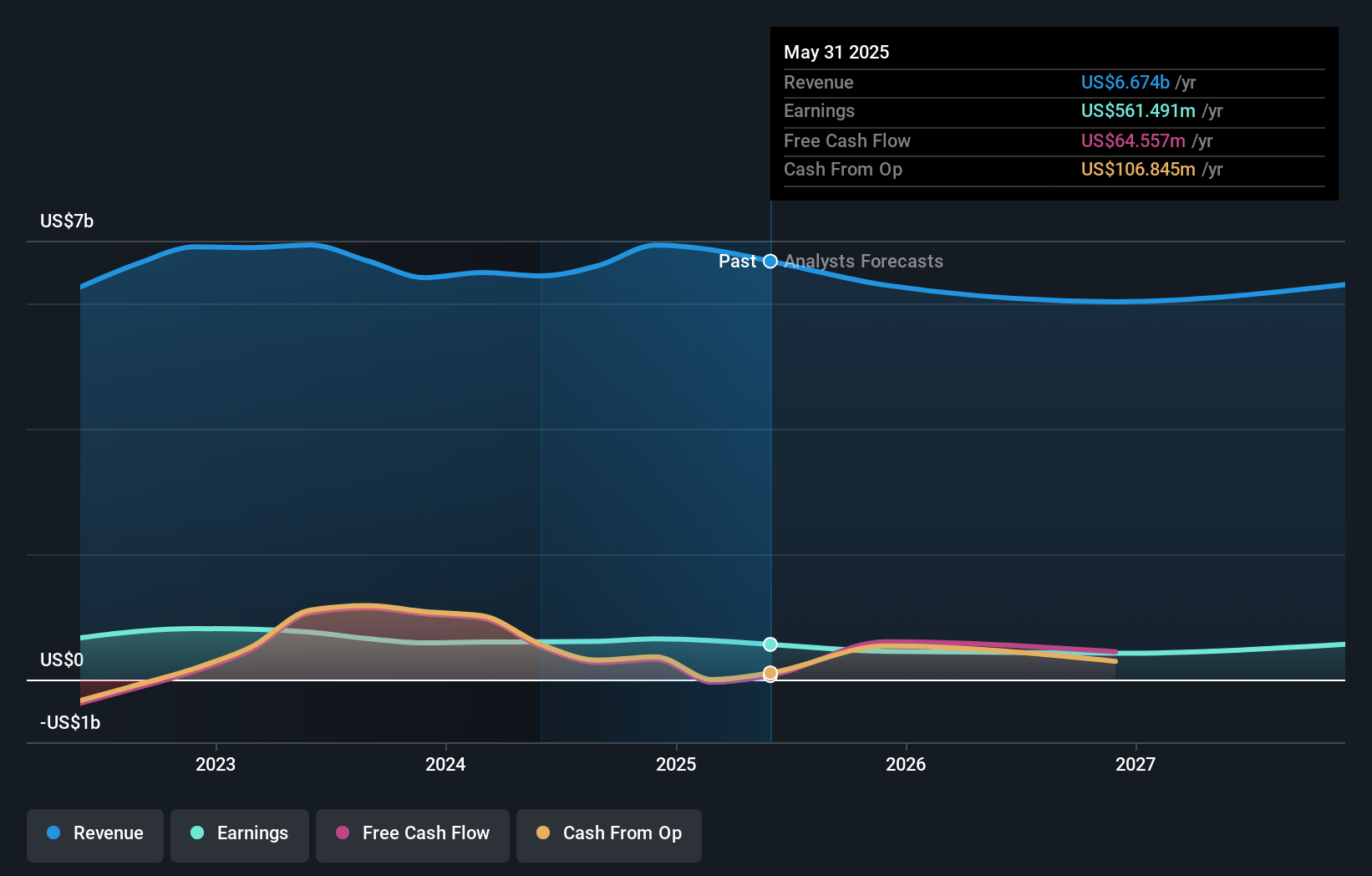Click the US$0 y-axis label
The width and height of the screenshot is (1372, 876).
(x=62, y=660)
